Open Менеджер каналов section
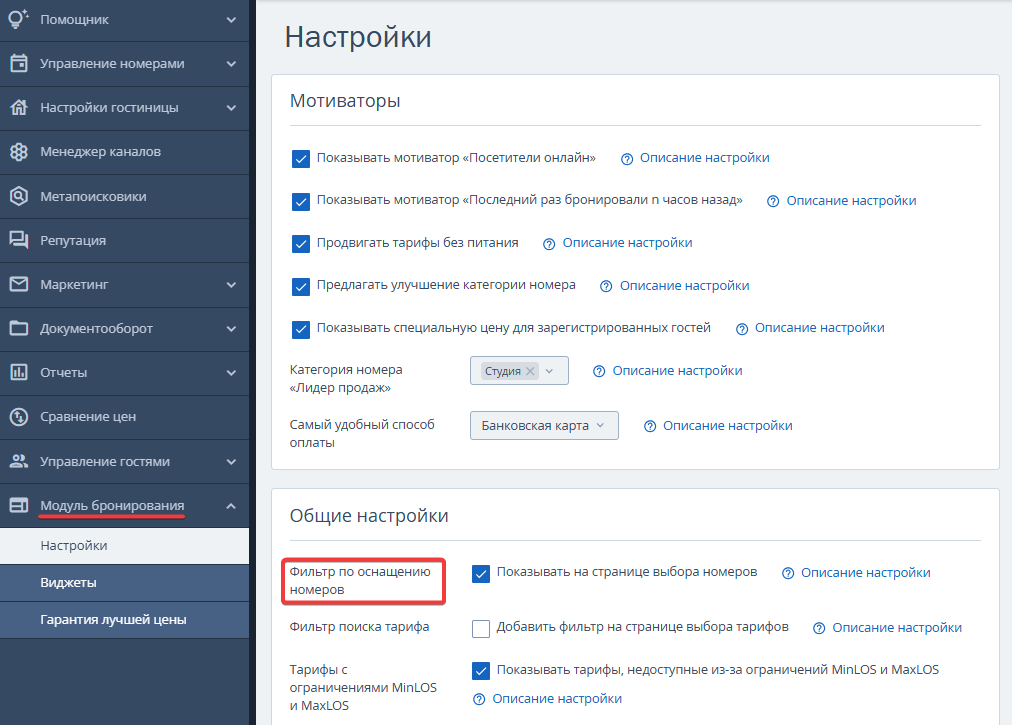Image resolution: width=1012 pixels, height=725 pixels. coord(125,152)
